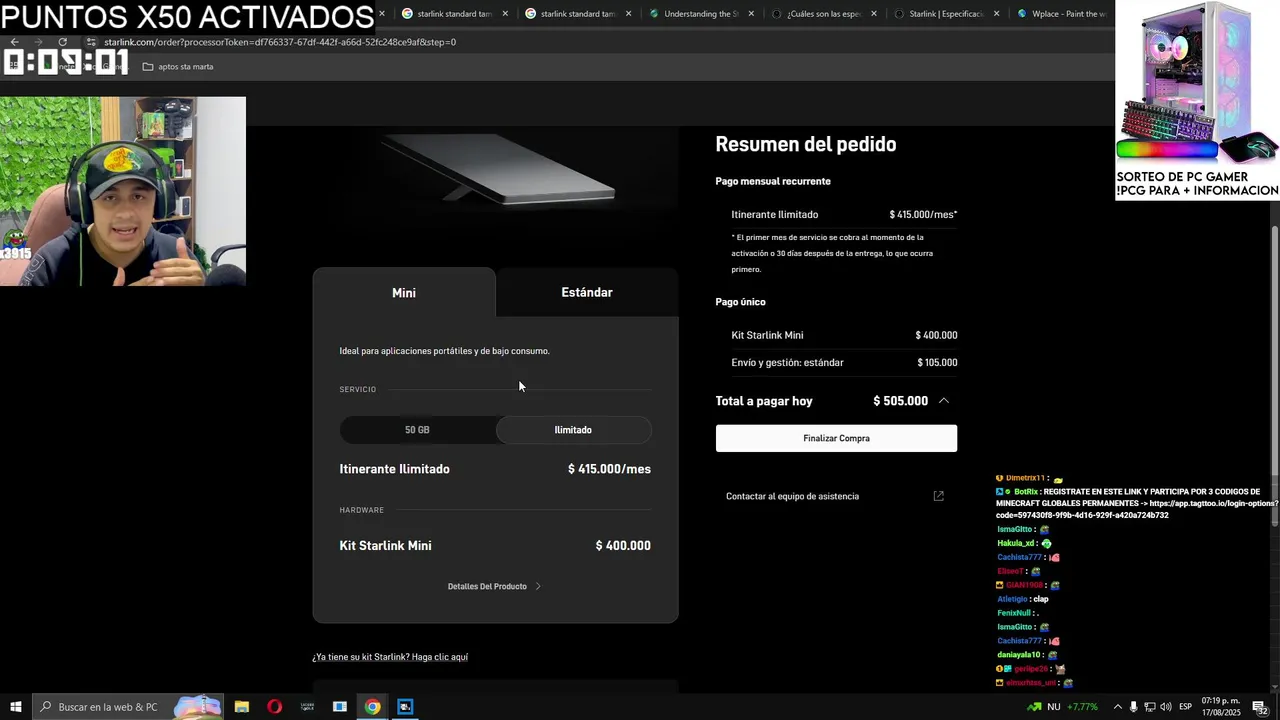1280x720 pixels.
Task: Click the '$ 415.000/mes' price under Mini
Action: 609,469
